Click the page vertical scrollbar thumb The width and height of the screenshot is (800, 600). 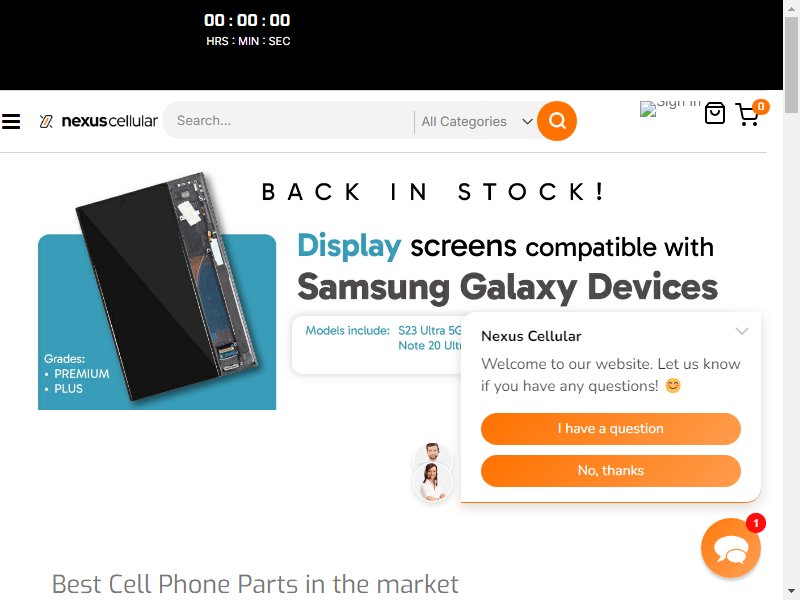(x=791, y=65)
